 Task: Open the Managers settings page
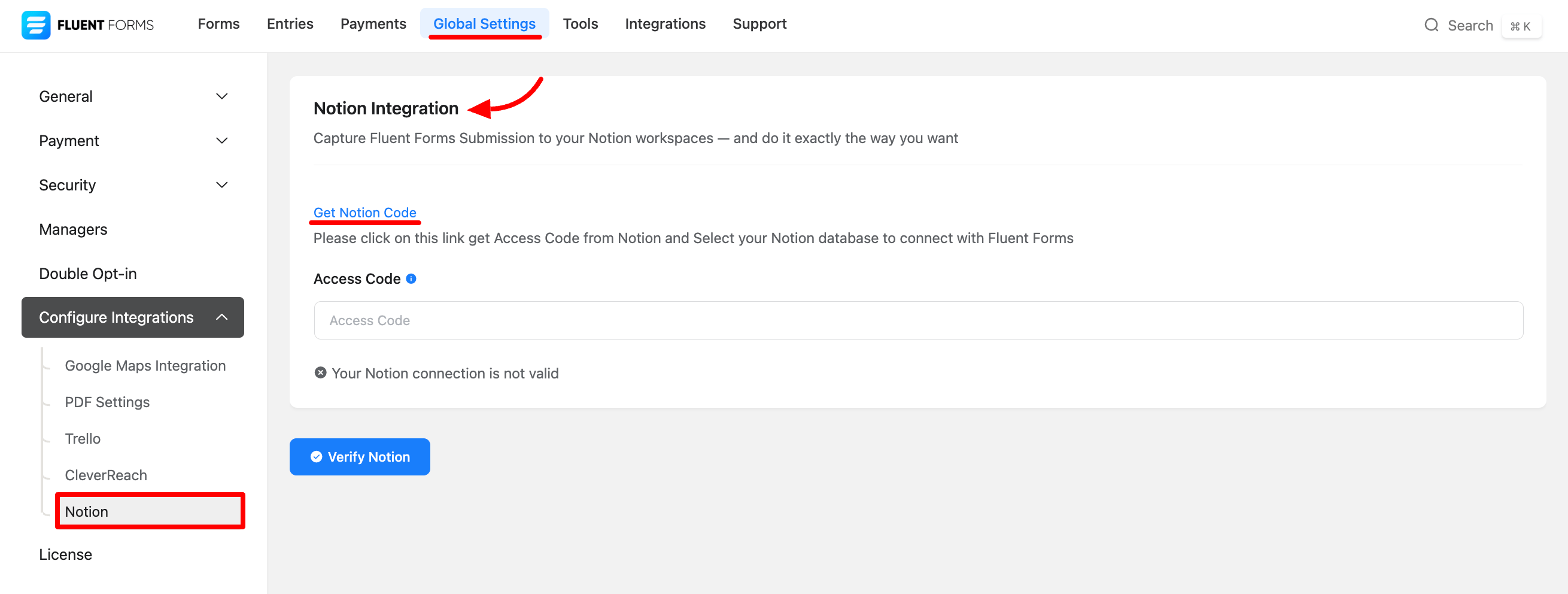point(73,230)
